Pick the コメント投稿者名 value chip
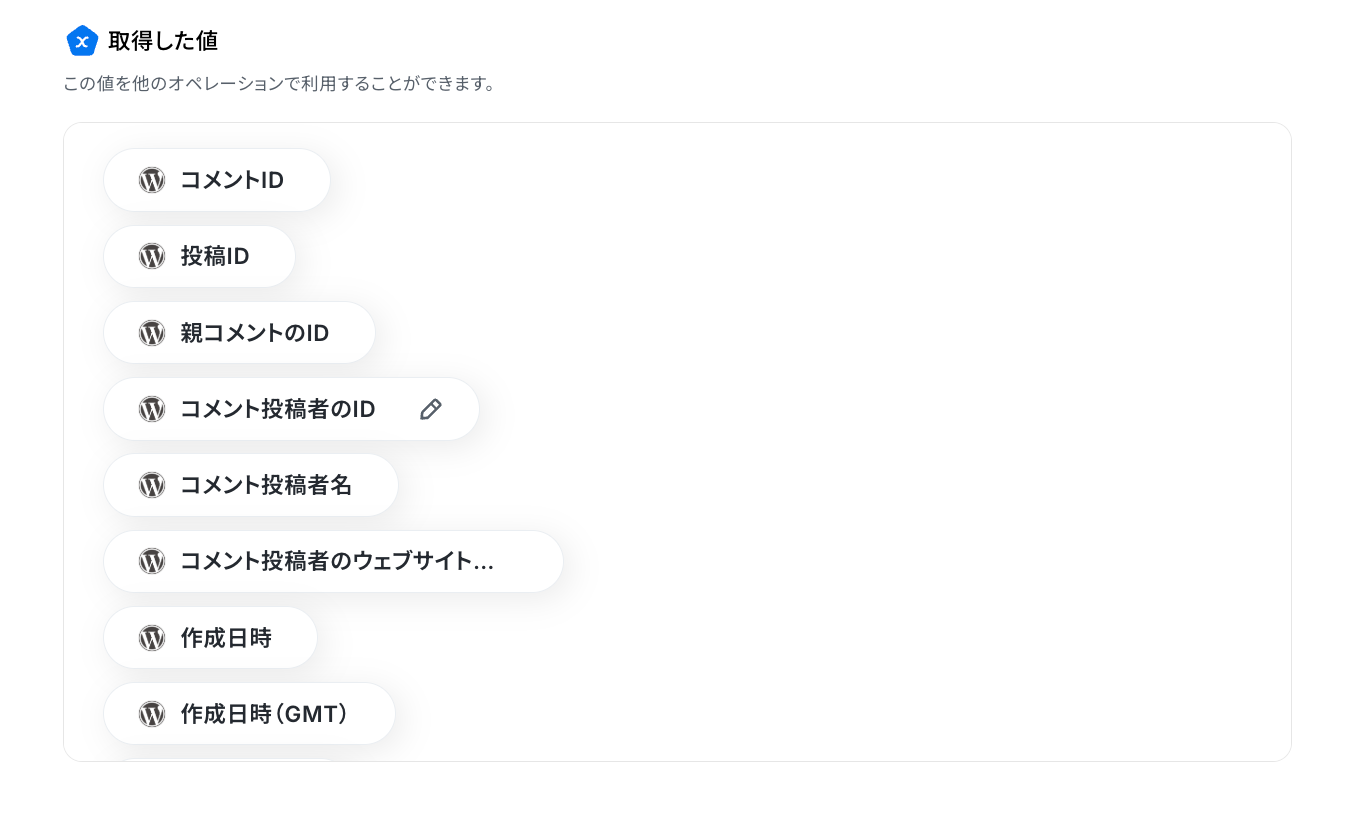1352x830 pixels. pyautogui.click(x=251, y=485)
